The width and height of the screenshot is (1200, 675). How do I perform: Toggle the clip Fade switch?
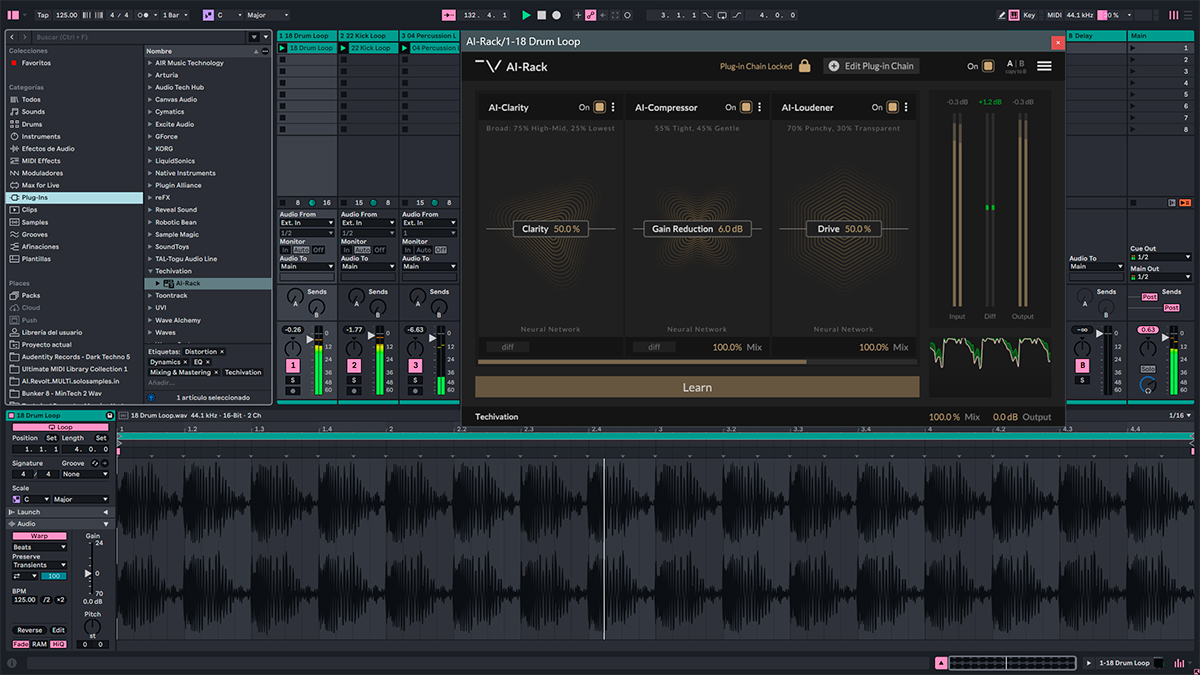click(x=20, y=644)
